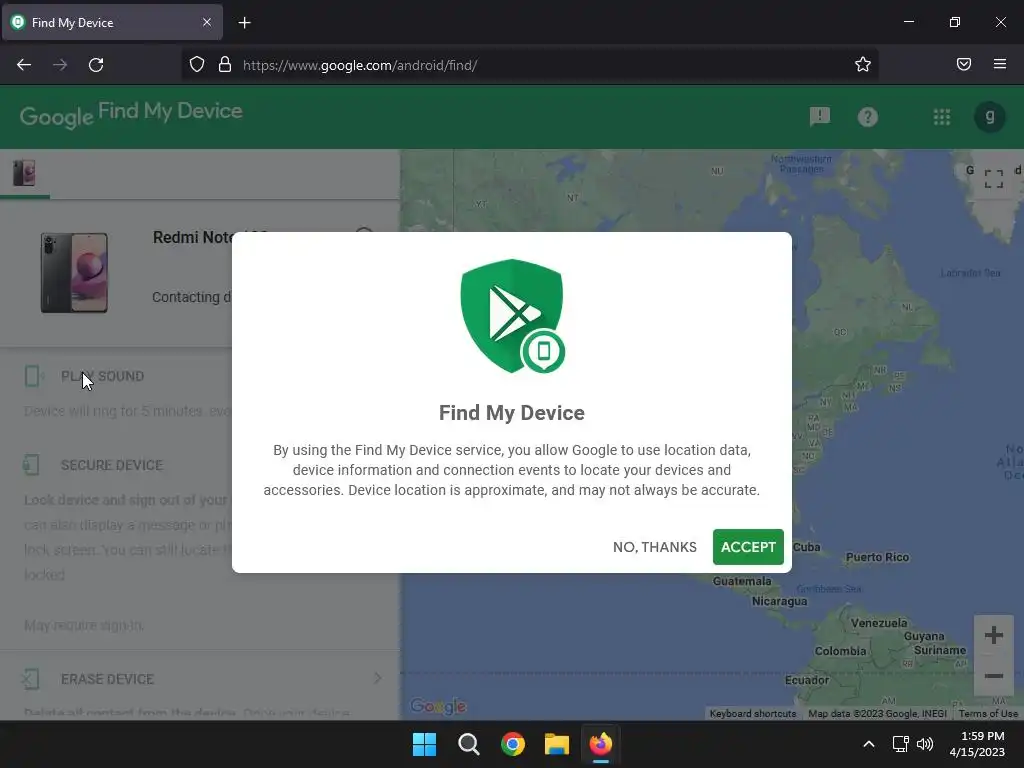Open the Windows Start menu

(424, 744)
